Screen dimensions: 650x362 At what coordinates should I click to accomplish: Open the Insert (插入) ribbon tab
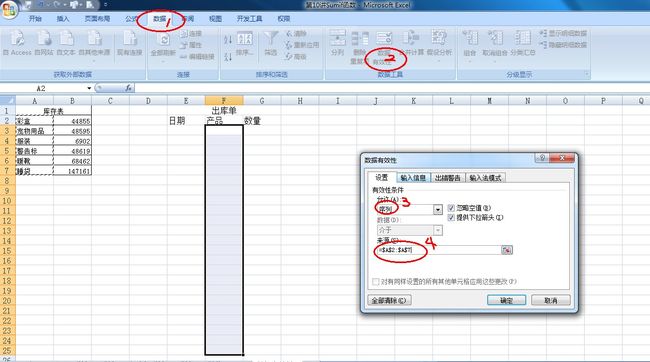click(63, 19)
